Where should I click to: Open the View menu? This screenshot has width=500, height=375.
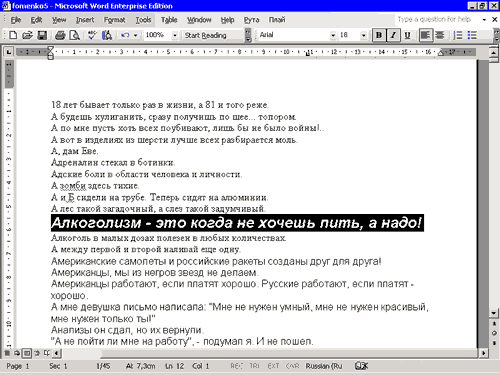59,20
